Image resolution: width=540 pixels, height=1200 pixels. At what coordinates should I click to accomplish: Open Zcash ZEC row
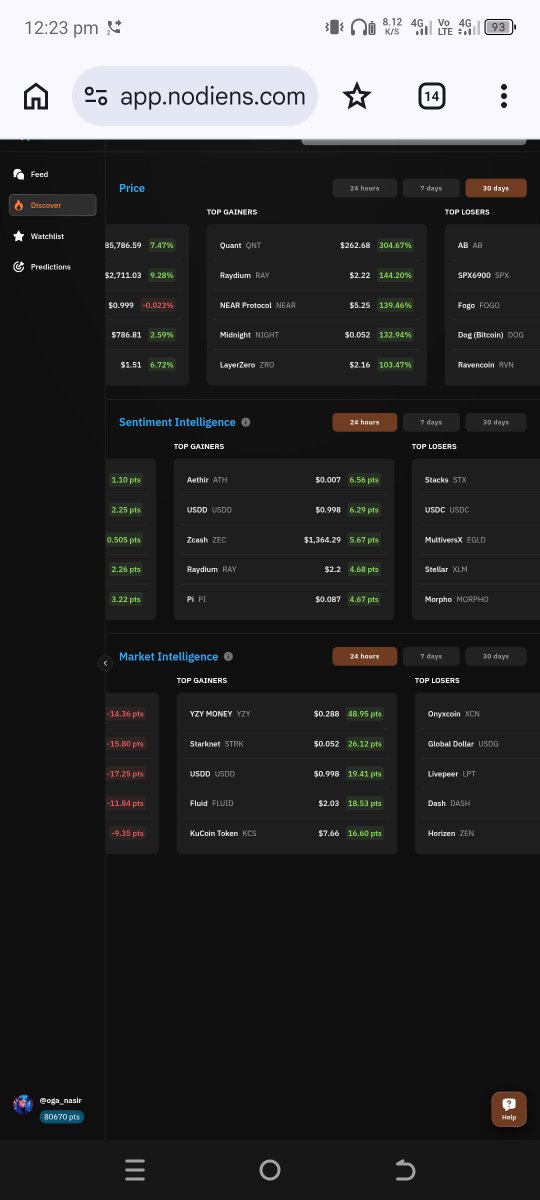point(284,540)
